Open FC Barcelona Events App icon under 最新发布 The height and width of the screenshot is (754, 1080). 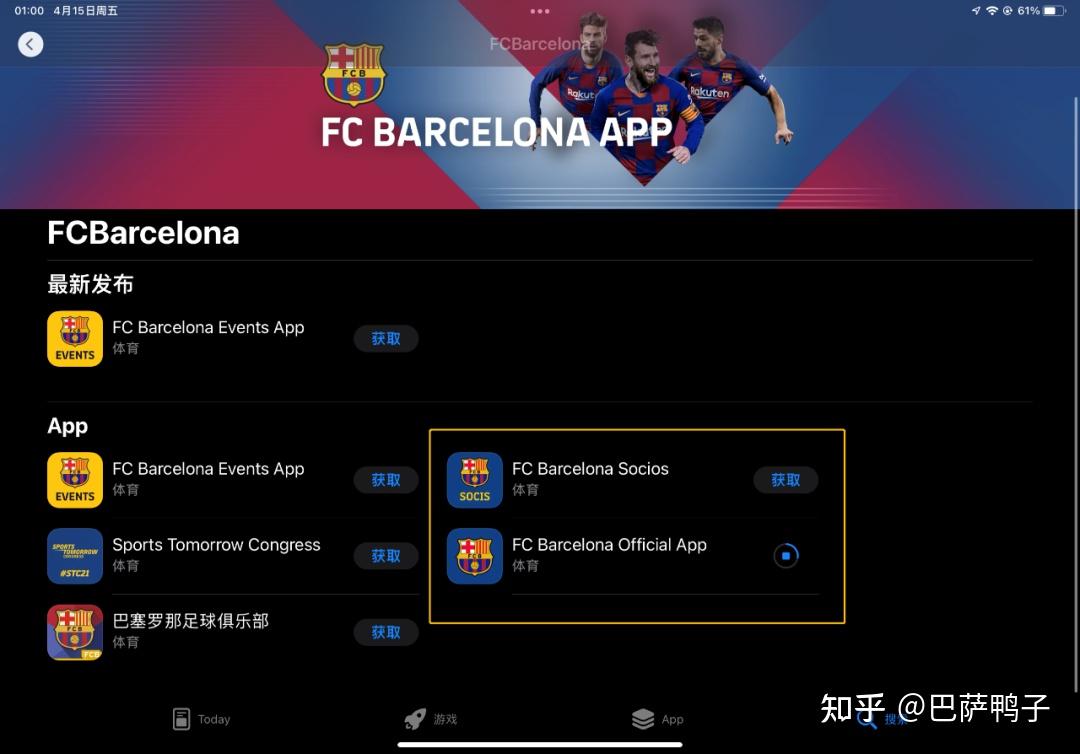(75, 339)
